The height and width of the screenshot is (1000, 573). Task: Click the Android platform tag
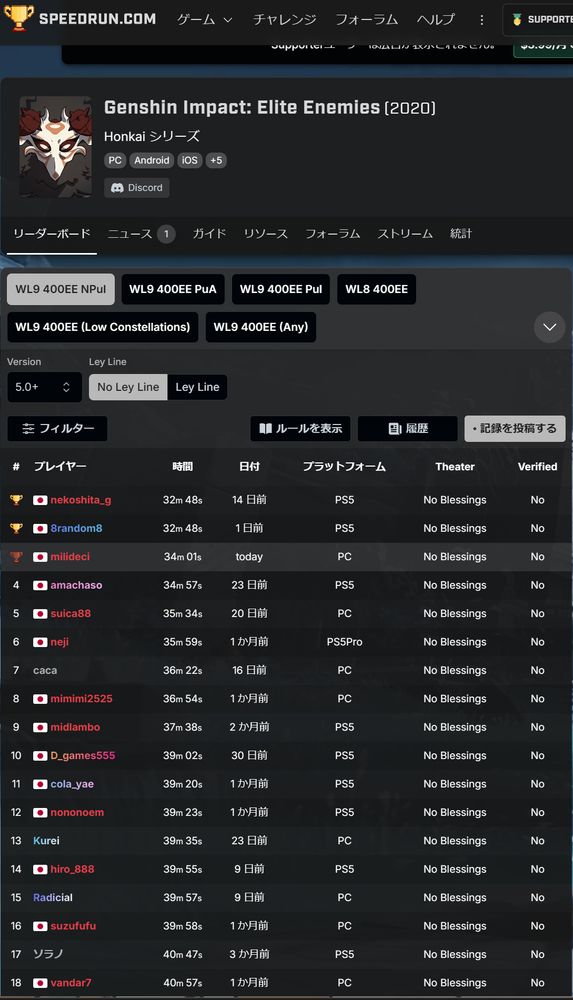click(x=151, y=160)
